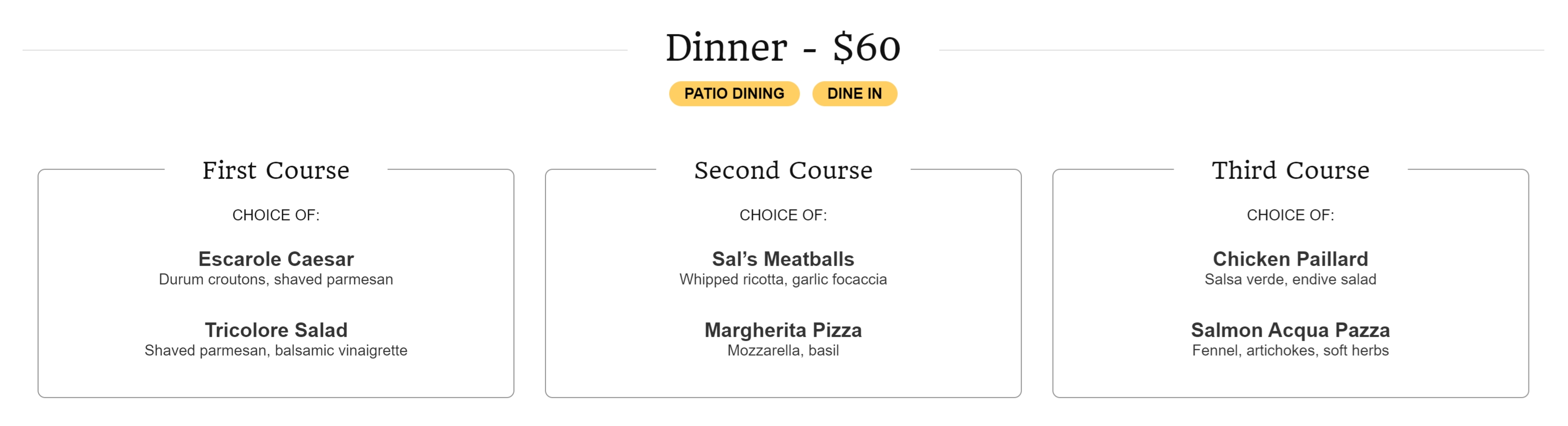Click the Fennel, artichokes, soft herbs text
The height and width of the screenshot is (426, 1568).
tap(1290, 351)
